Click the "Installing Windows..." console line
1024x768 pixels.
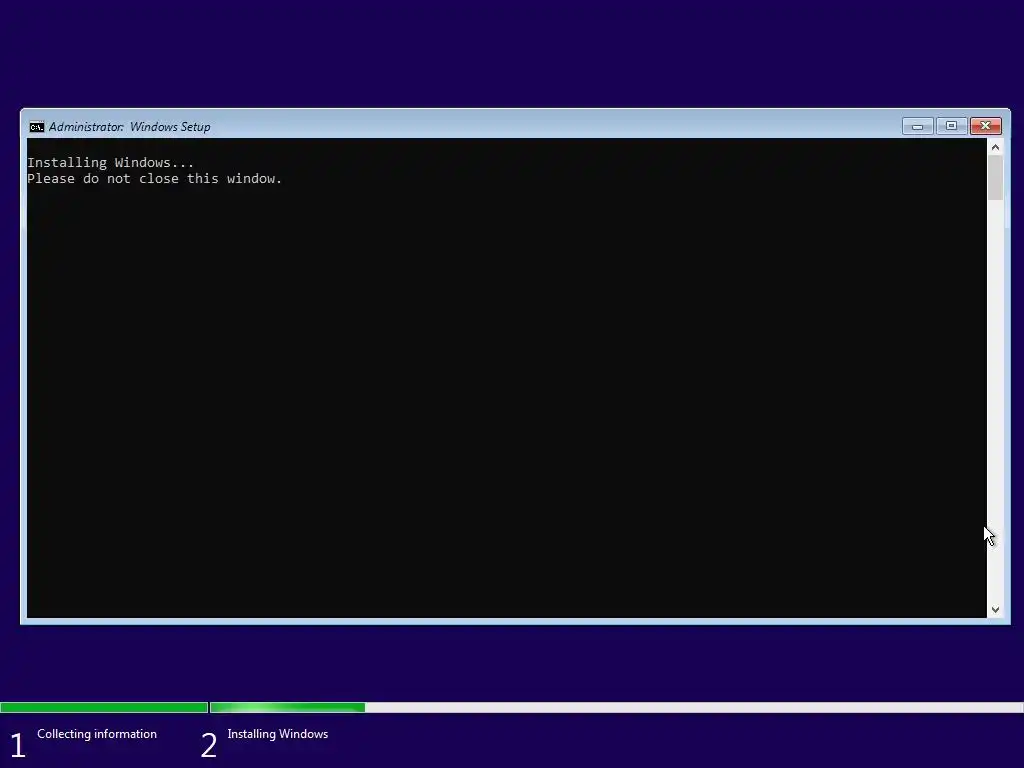110,163
